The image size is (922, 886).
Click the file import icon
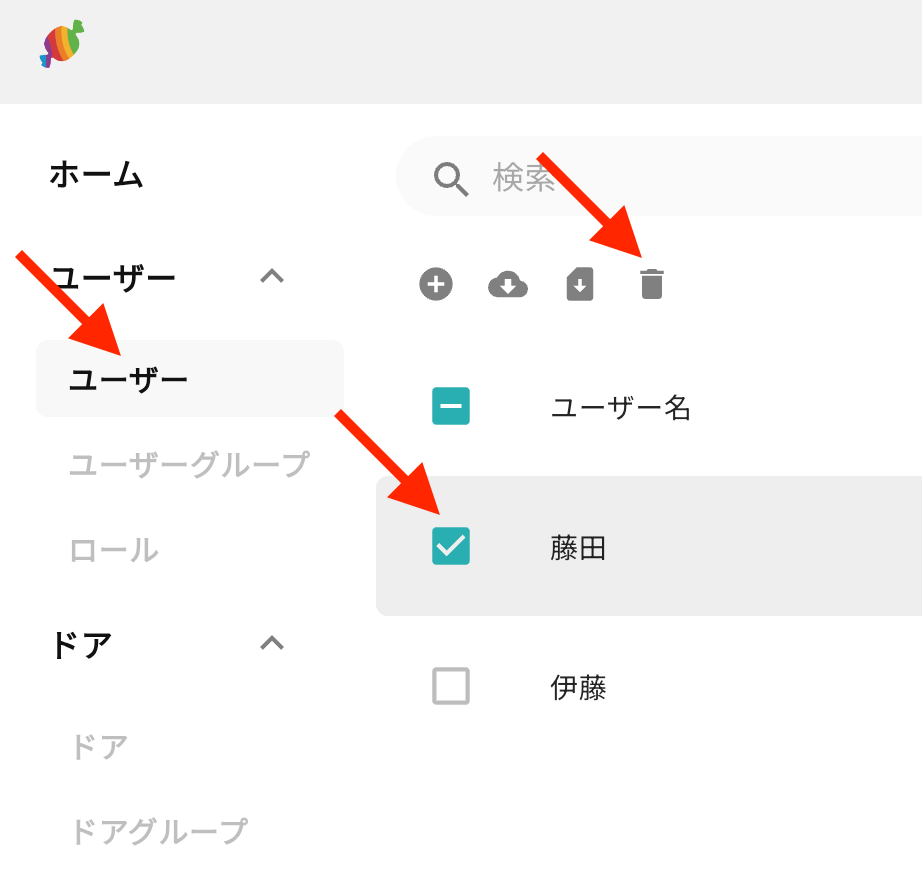[x=580, y=285]
